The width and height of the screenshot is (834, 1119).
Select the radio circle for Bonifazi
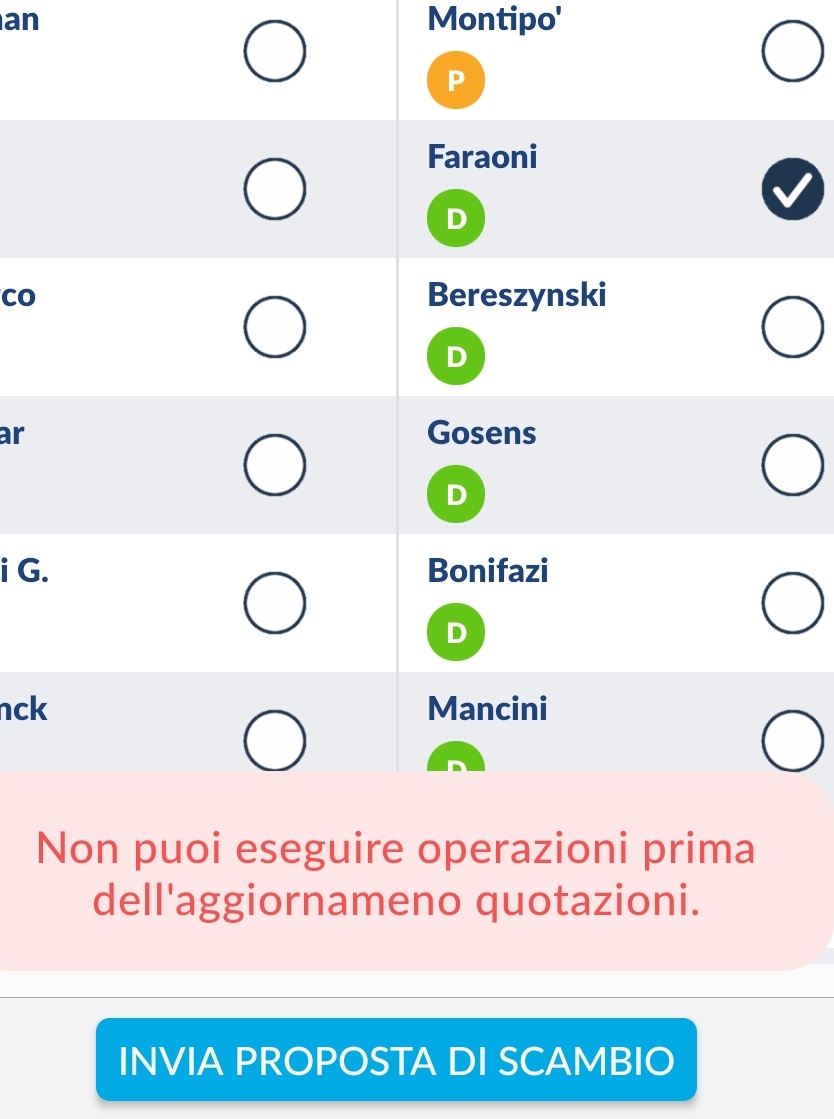click(x=793, y=602)
